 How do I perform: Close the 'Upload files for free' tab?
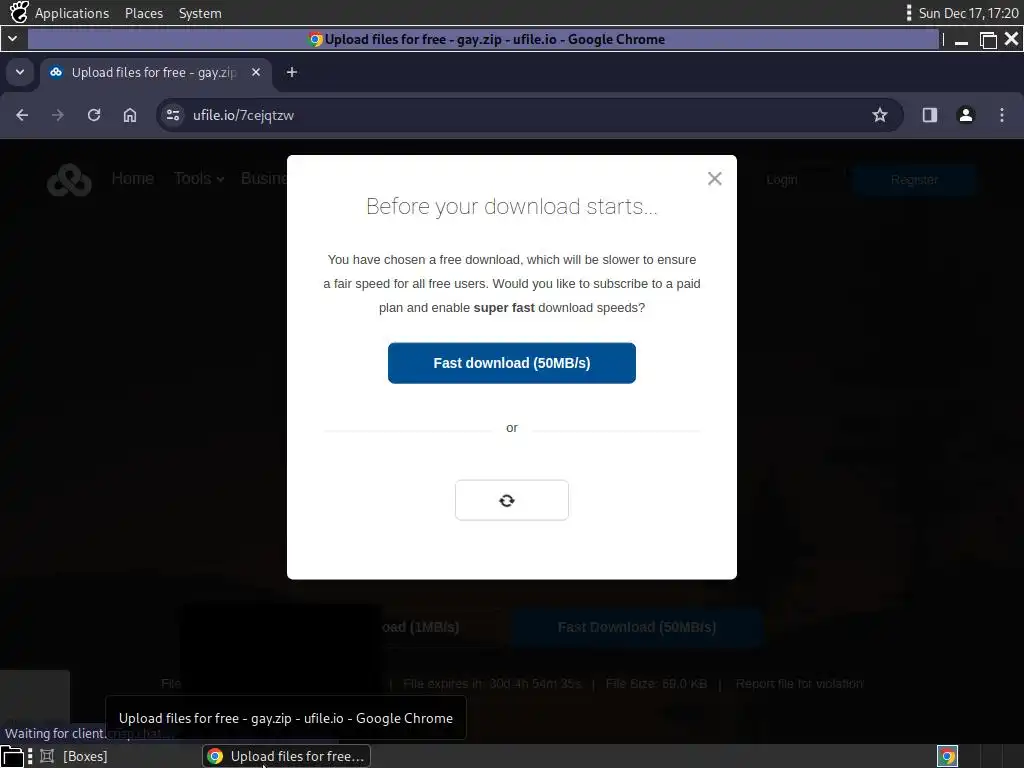tap(256, 72)
